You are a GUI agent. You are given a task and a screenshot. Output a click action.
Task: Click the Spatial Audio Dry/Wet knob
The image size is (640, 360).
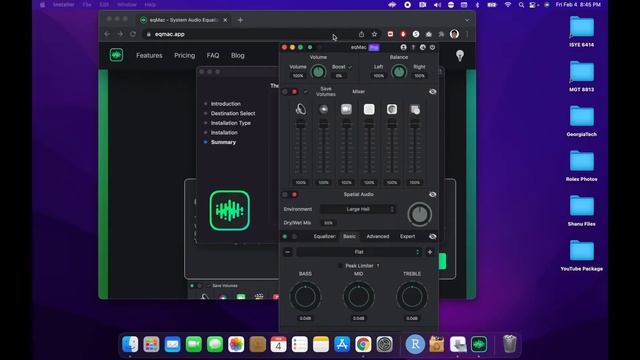[x=420, y=214]
